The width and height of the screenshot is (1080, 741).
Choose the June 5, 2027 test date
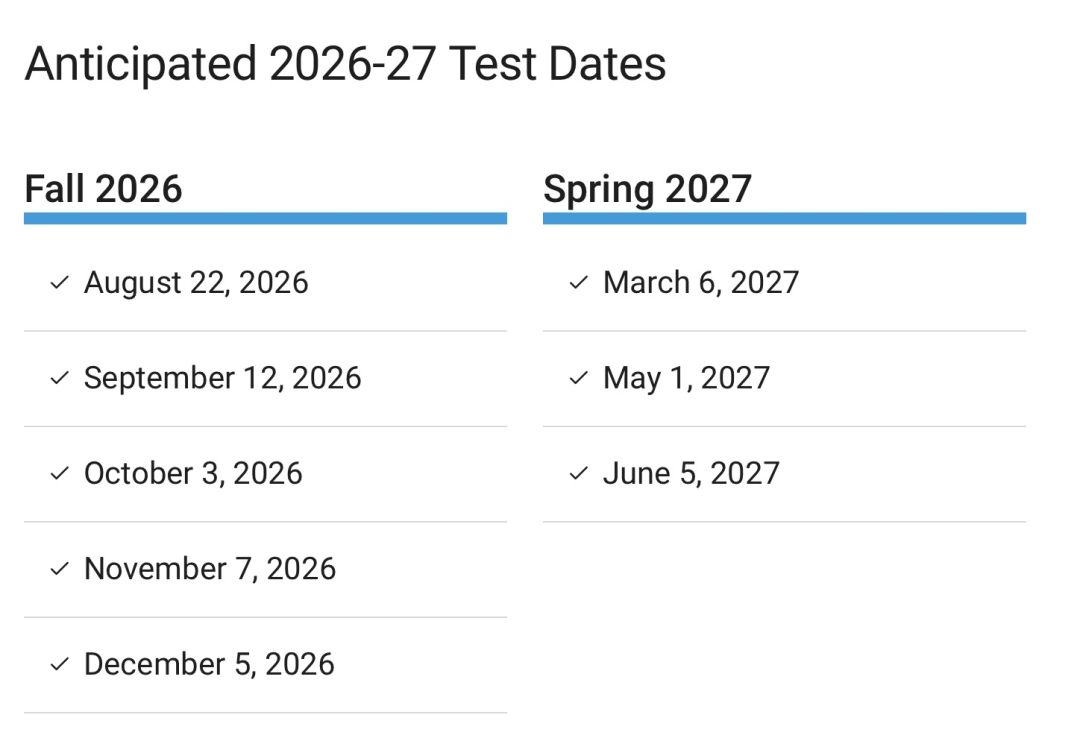point(691,473)
